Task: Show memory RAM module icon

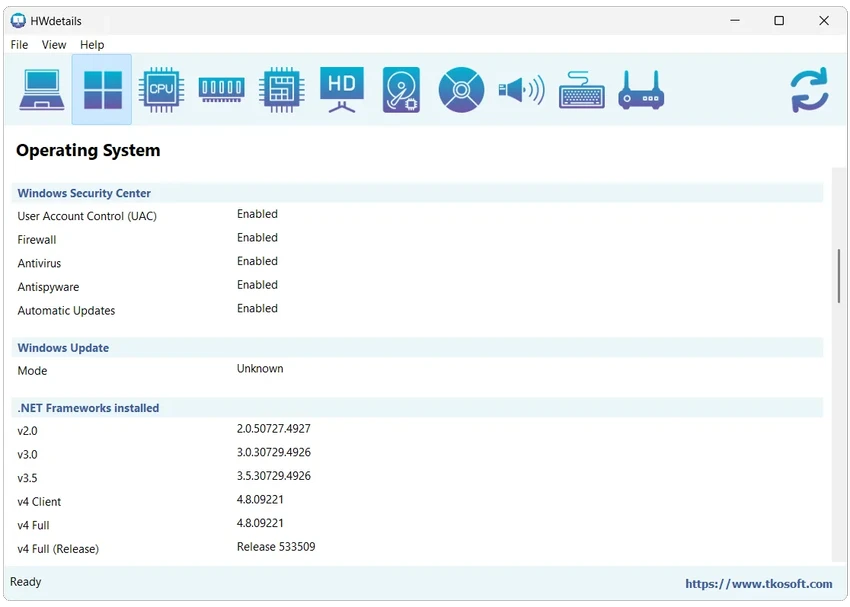Action: pos(221,90)
